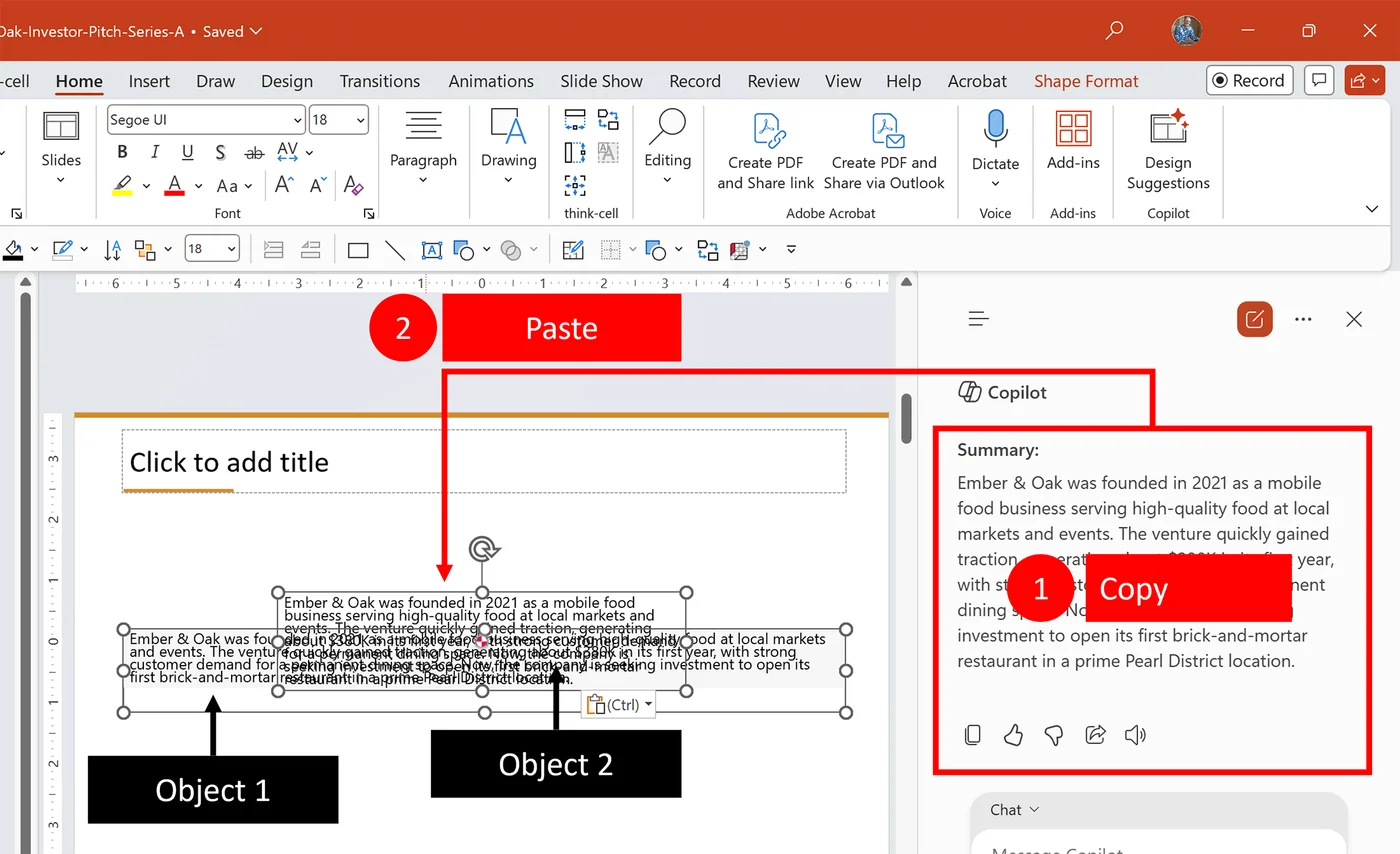This screenshot has width=1400, height=854.
Task: Copy Copilot summary response
Action: (x=972, y=735)
